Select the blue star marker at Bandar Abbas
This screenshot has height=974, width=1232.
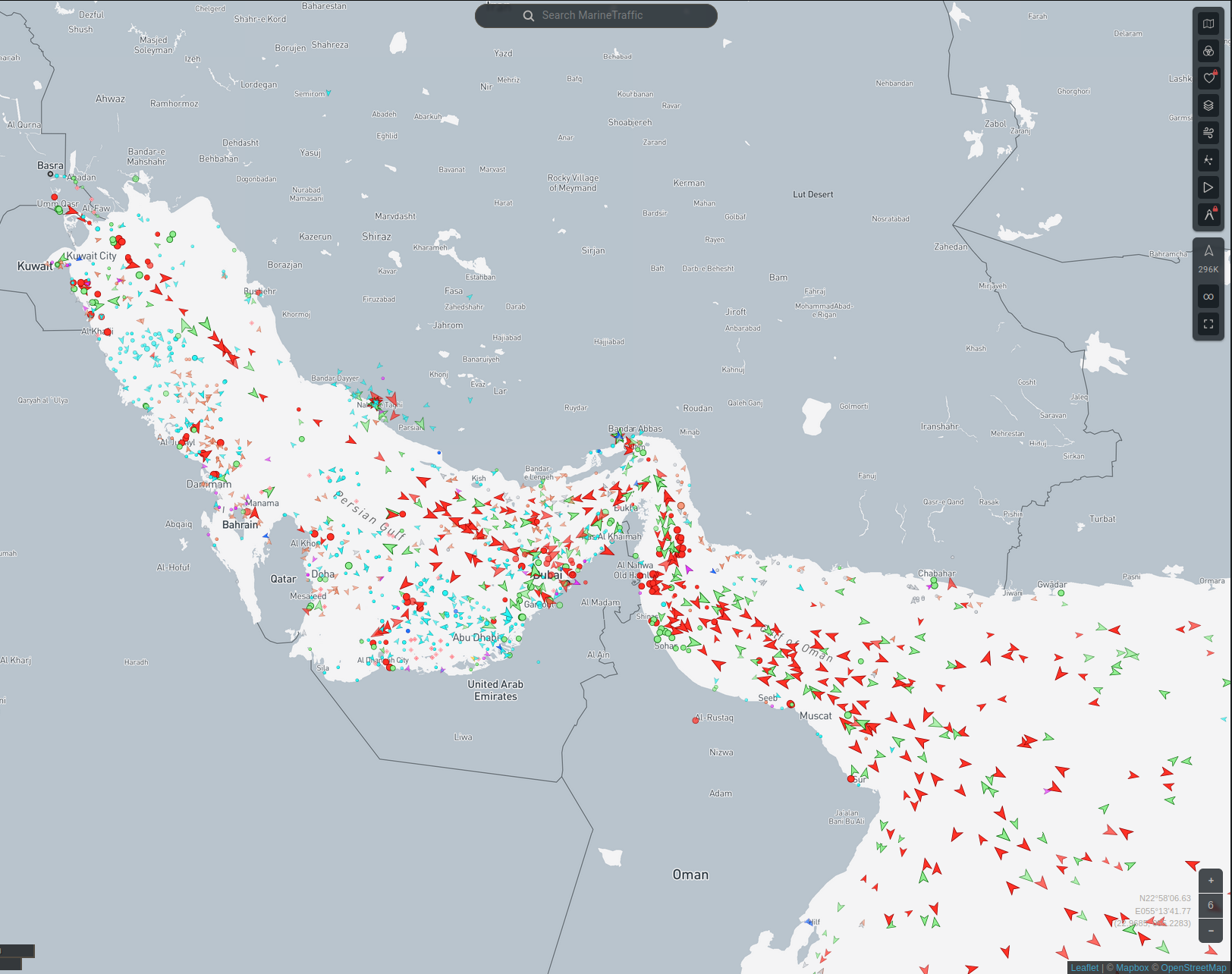pyautogui.click(x=618, y=436)
